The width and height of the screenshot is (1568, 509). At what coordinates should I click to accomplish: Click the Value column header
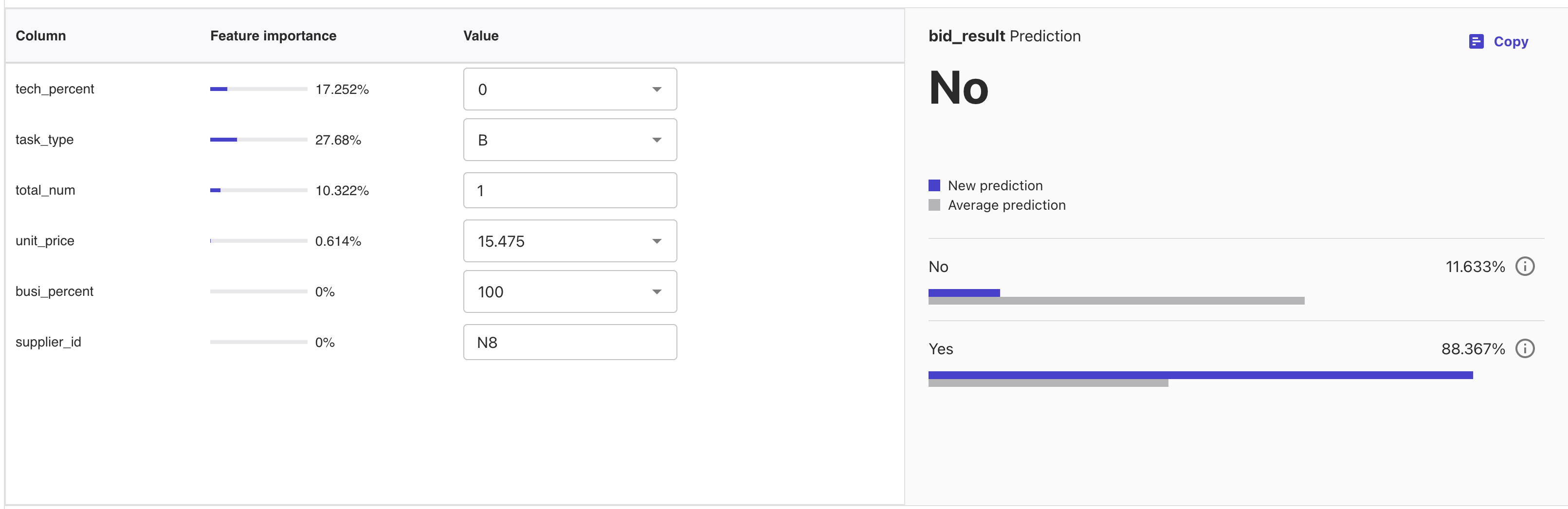480,36
